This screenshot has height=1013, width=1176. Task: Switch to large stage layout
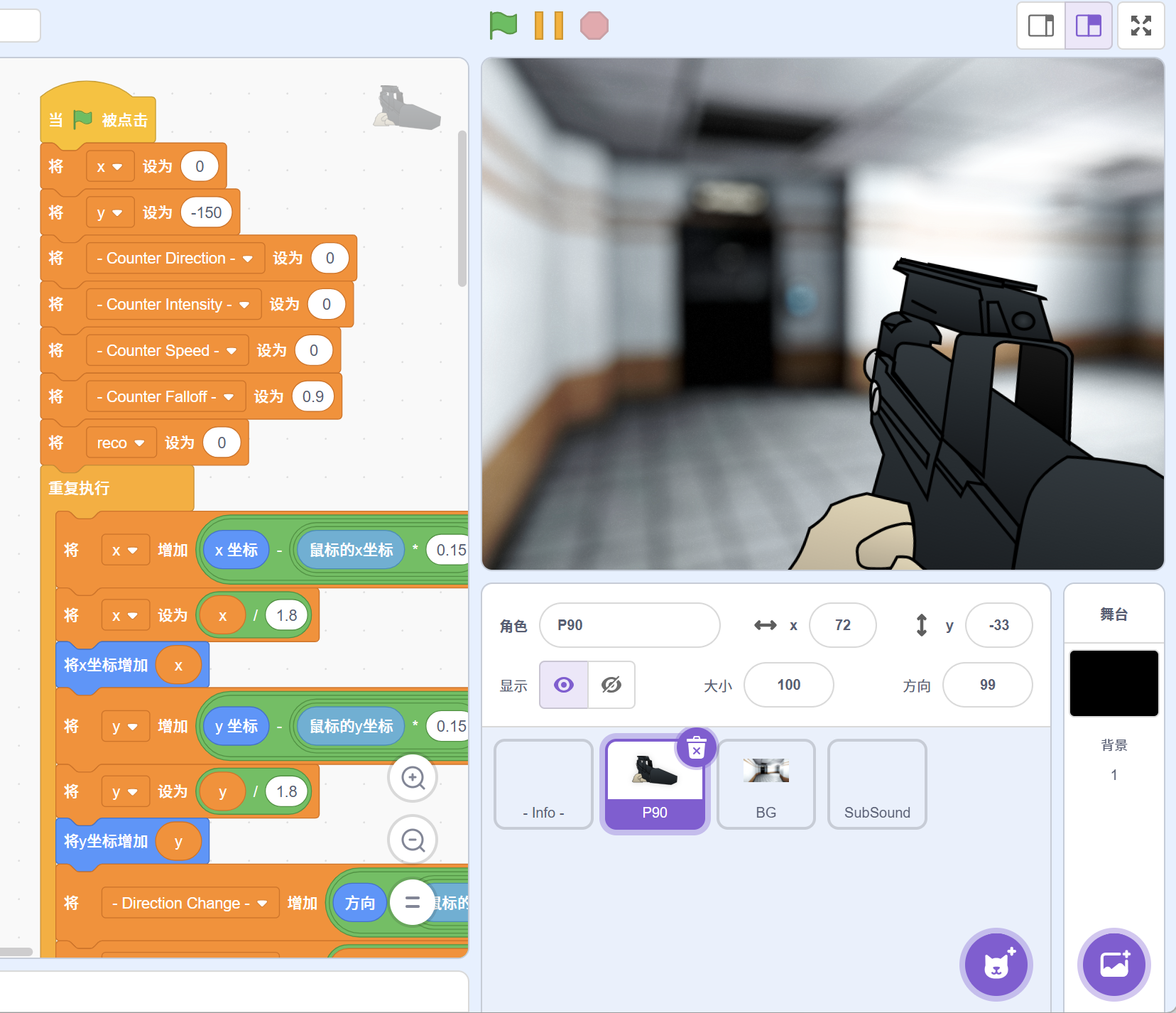1088,26
